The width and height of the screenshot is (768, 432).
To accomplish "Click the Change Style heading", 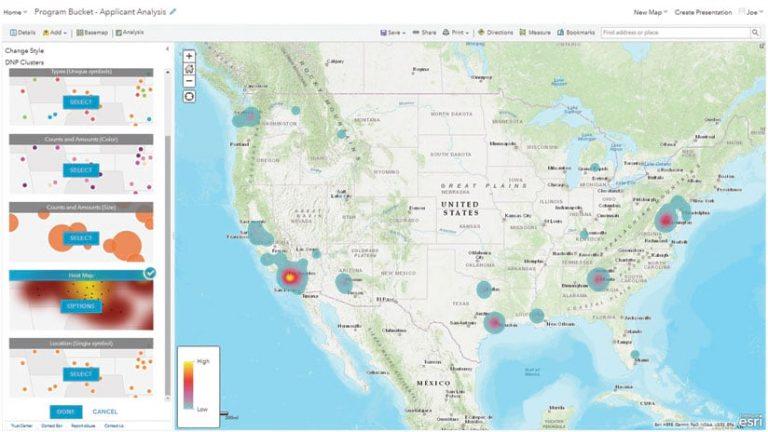I will click(x=24, y=50).
